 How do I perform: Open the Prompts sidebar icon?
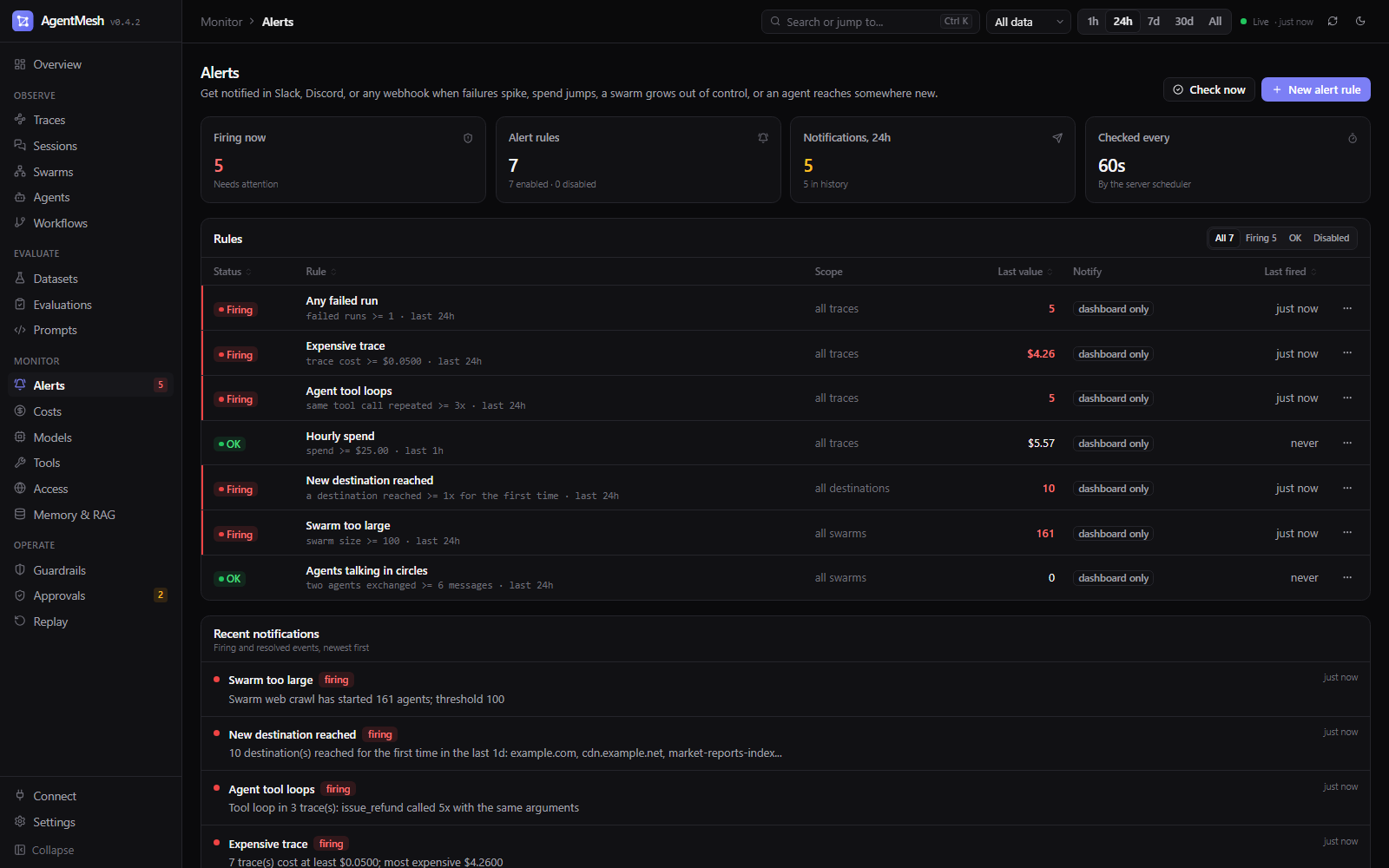[20, 330]
